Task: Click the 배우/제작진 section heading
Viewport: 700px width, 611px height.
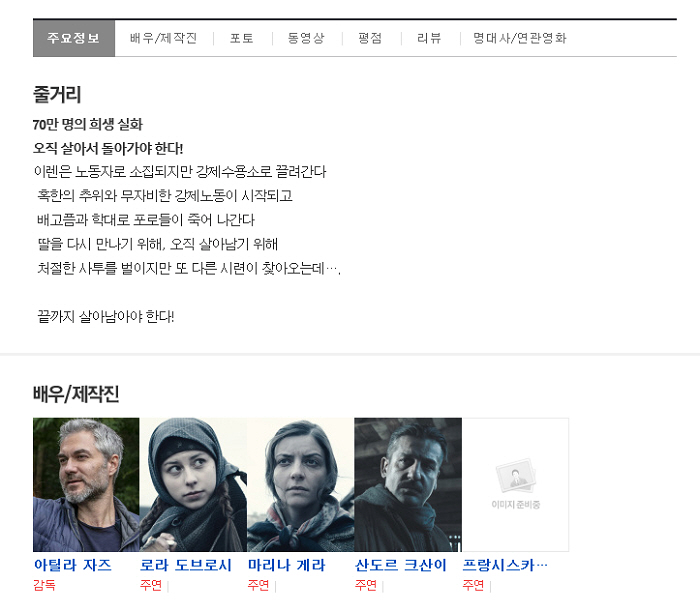Action: click(x=76, y=394)
